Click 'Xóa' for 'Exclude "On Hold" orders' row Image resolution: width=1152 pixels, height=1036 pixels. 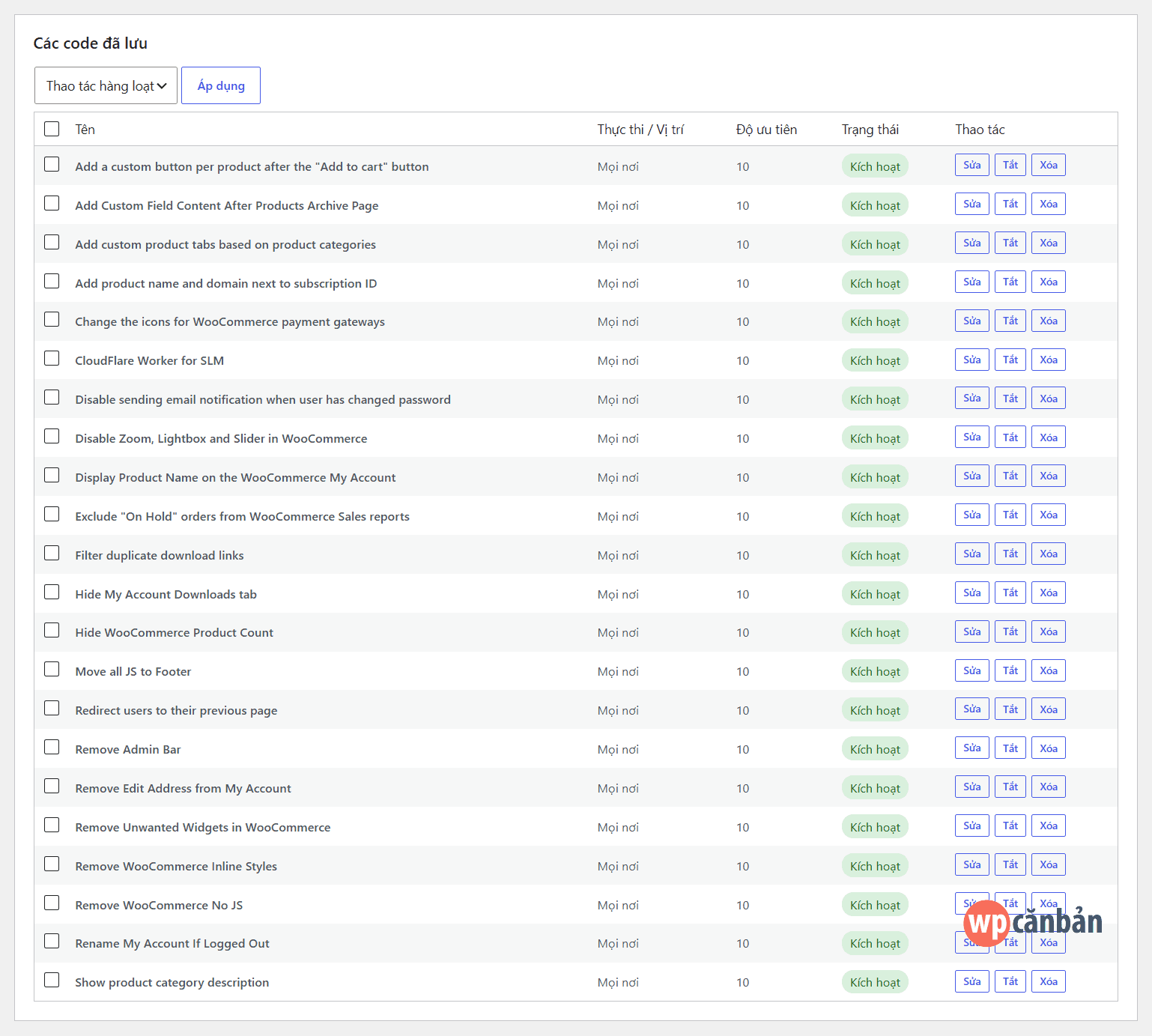pos(1049,515)
